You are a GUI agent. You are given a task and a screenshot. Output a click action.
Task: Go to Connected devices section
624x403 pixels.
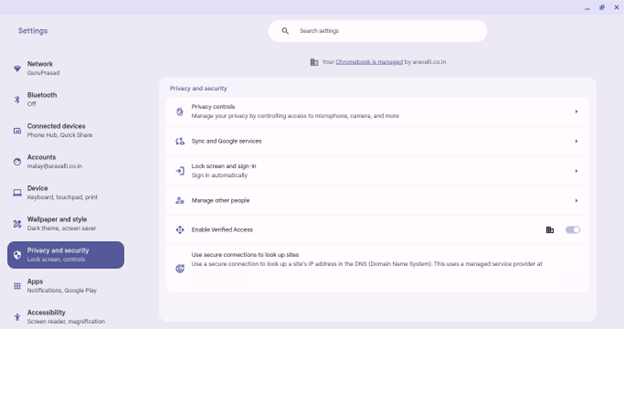pos(66,130)
